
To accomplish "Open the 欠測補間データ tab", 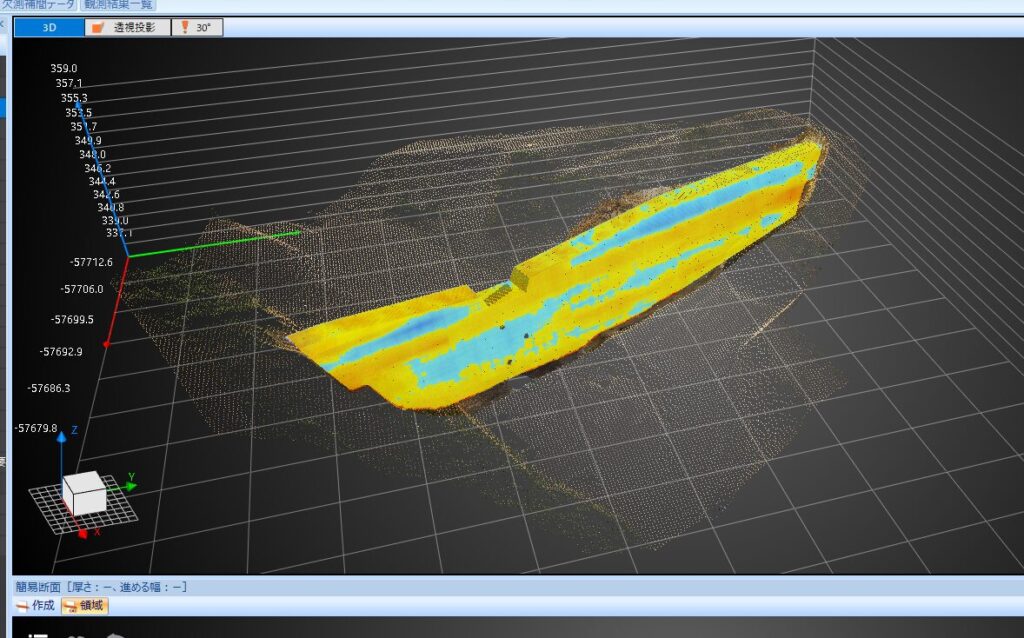I will pos(45,5).
